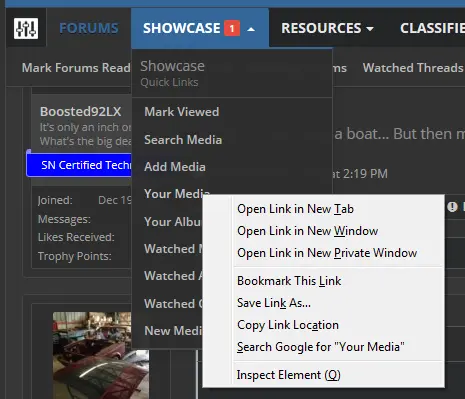Open the Classifieds tab
This screenshot has width=465, height=399.
tap(432, 28)
